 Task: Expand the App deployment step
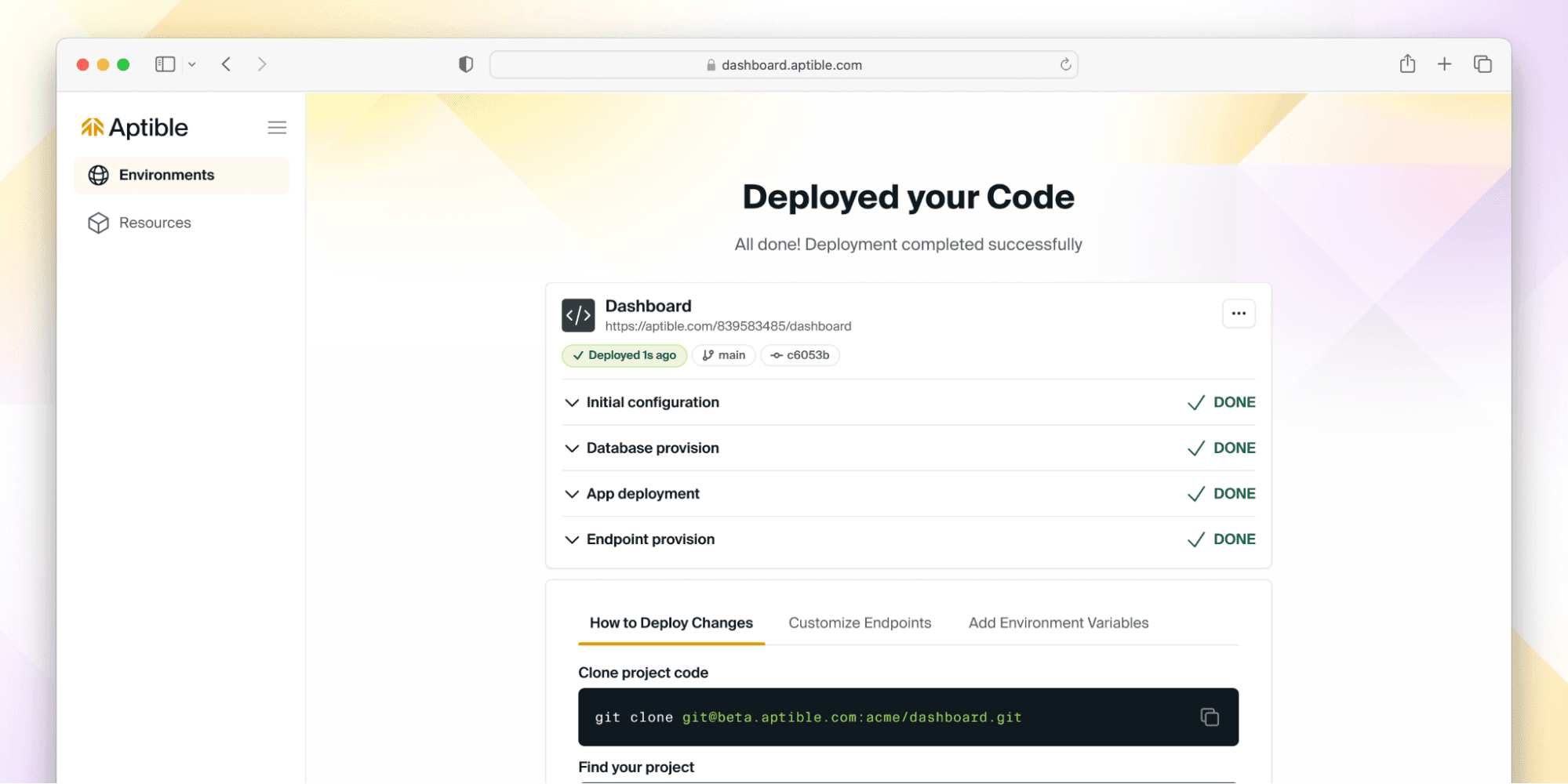[x=908, y=493]
